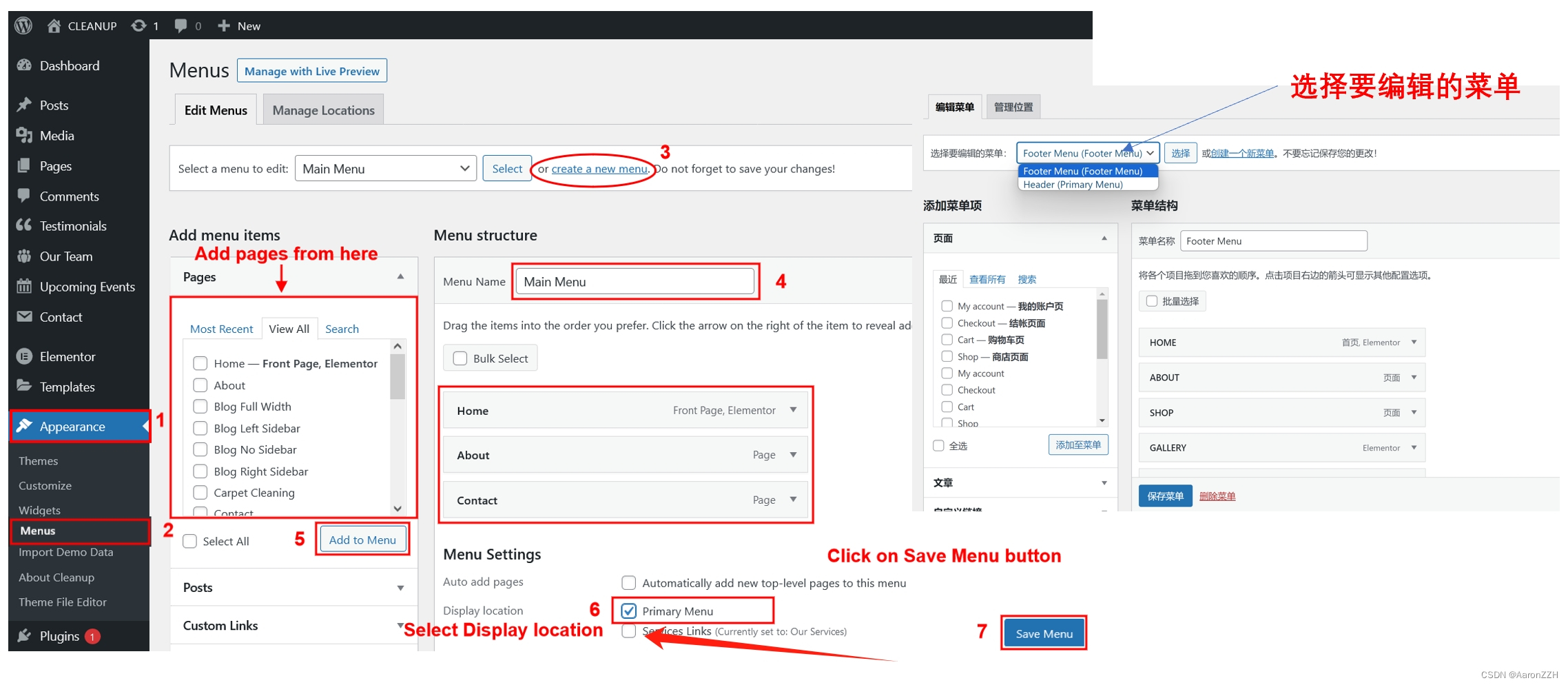This screenshot has width=1568, height=685.
Task: Expand the Contact menu item
Action: pos(793,500)
